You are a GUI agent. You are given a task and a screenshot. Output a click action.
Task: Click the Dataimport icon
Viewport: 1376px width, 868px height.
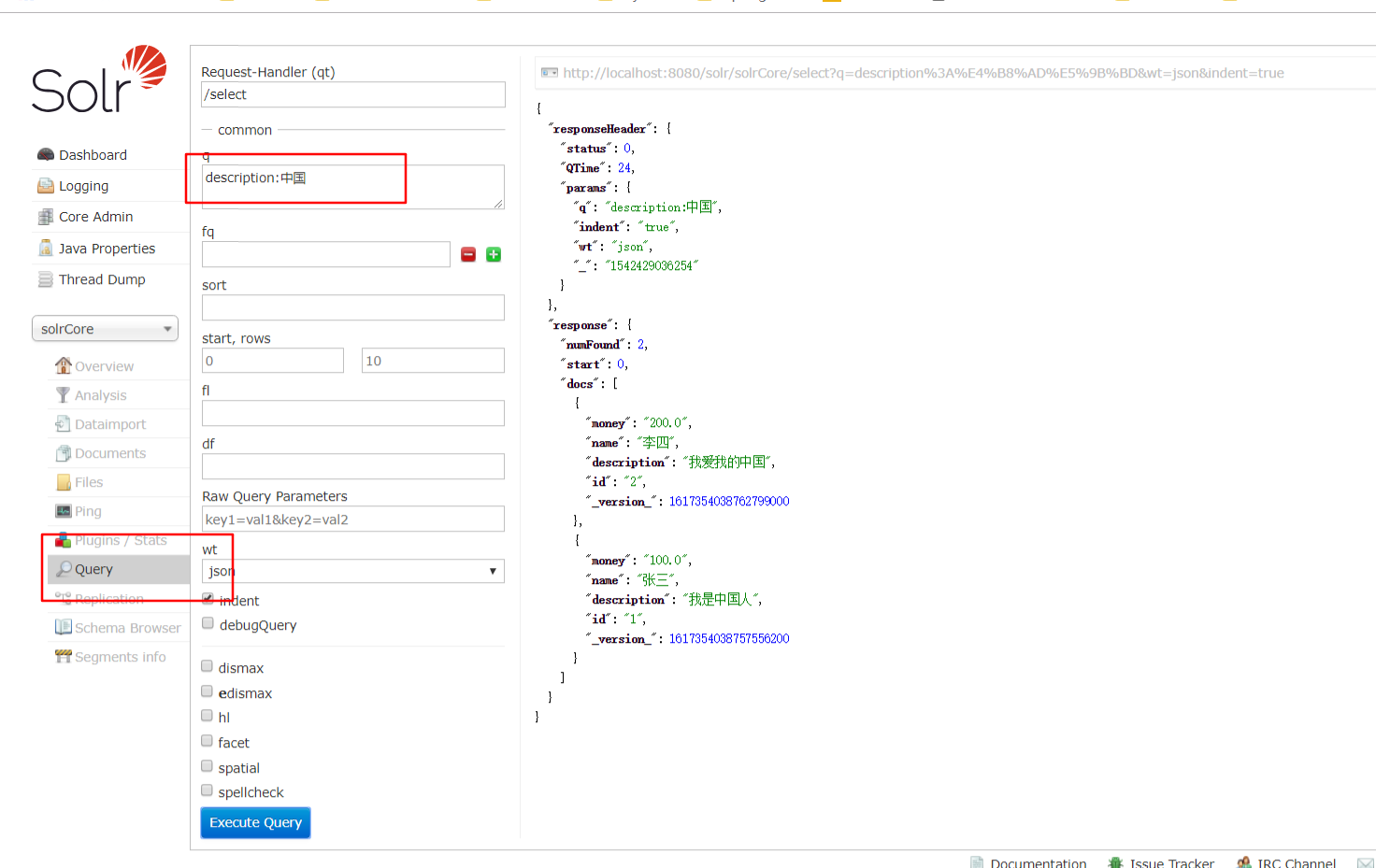63,424
